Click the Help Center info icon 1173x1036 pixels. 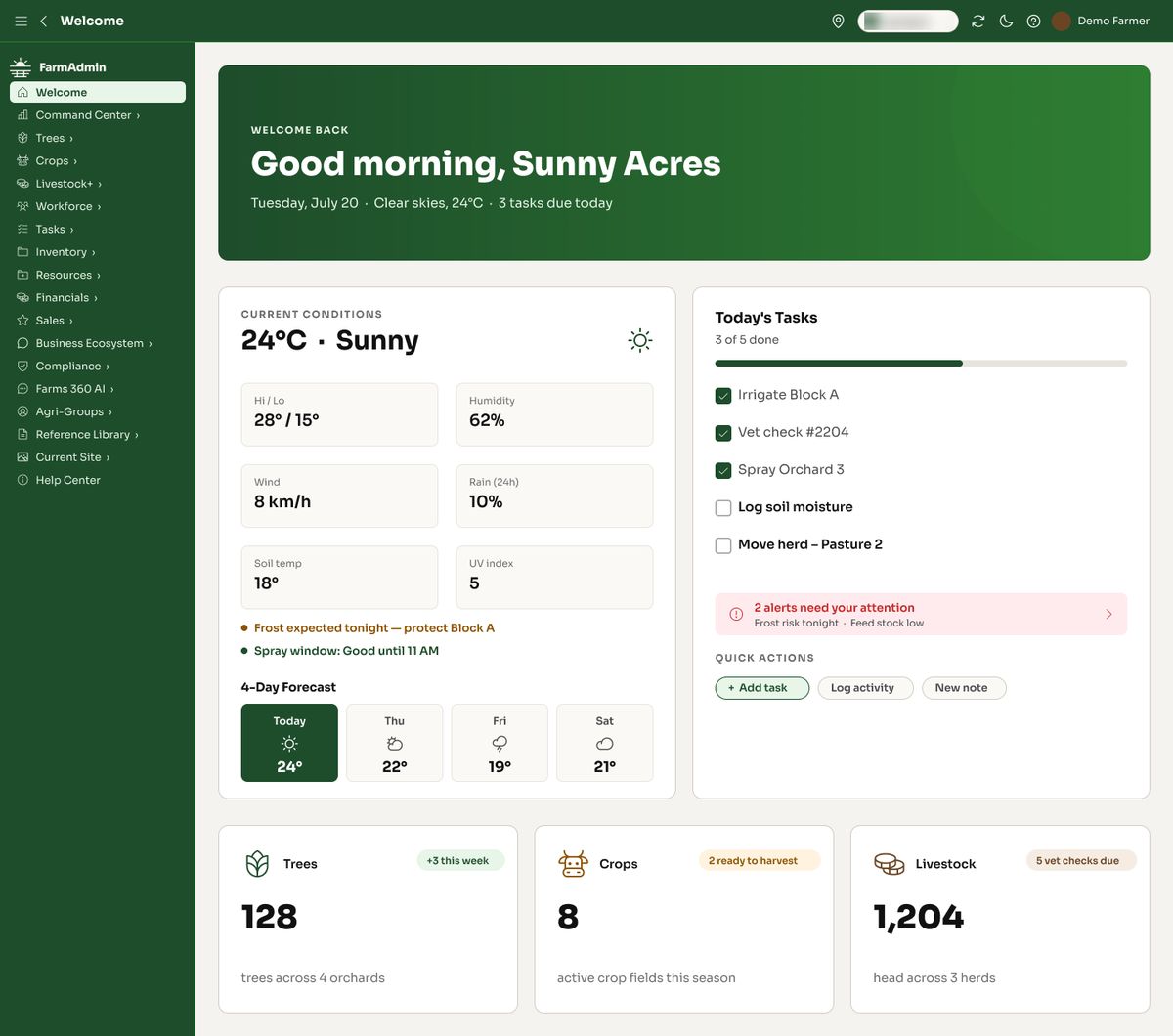(x=22, y=480)
